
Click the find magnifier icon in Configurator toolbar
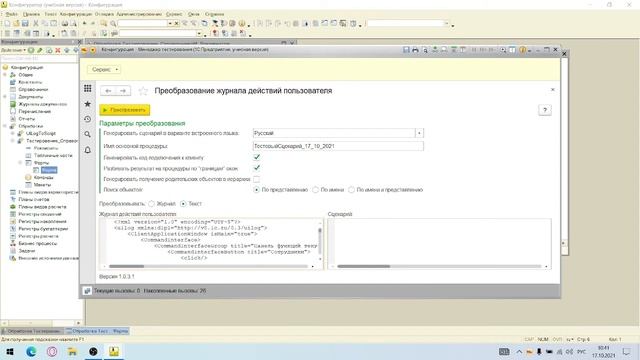tap(113, 24)
